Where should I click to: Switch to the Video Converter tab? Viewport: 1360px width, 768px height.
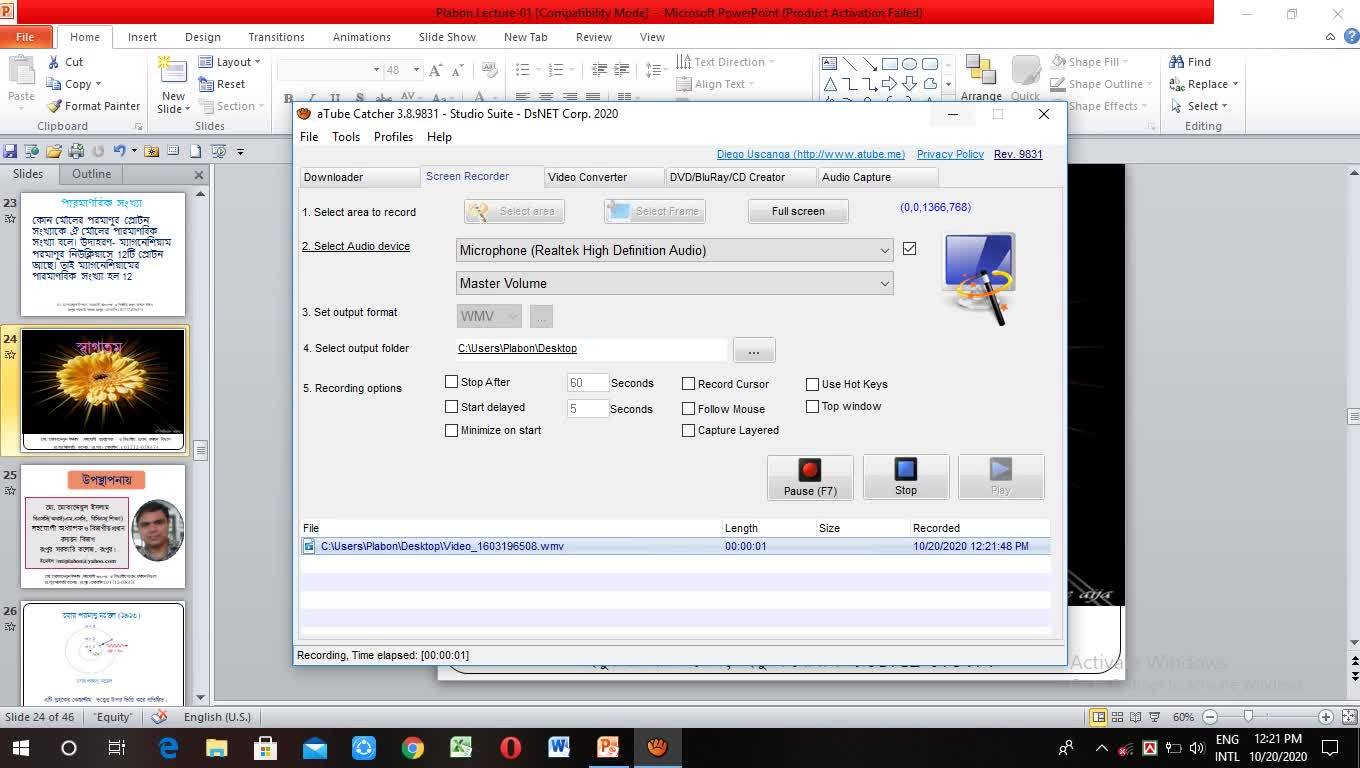click(x=604, y=177)
